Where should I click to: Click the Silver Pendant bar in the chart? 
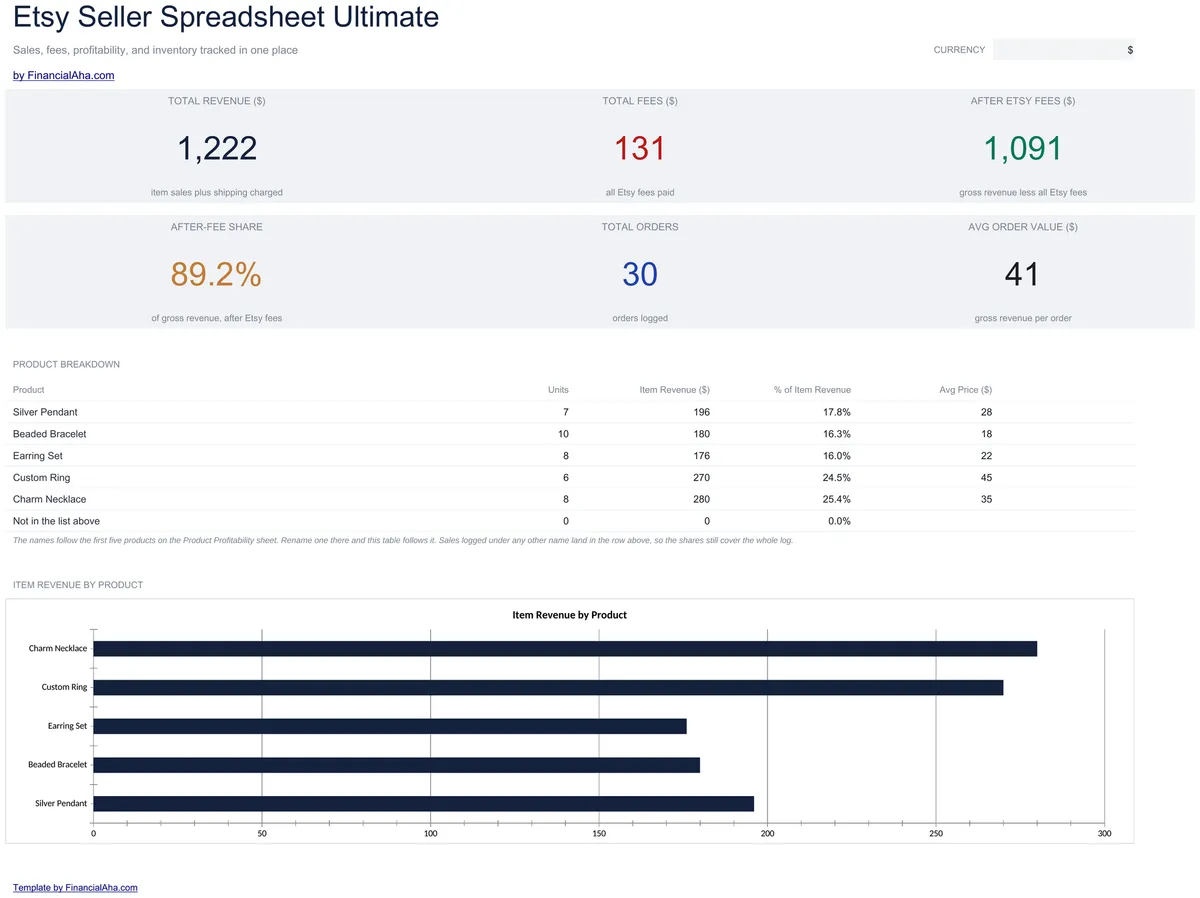click(423, 803)
